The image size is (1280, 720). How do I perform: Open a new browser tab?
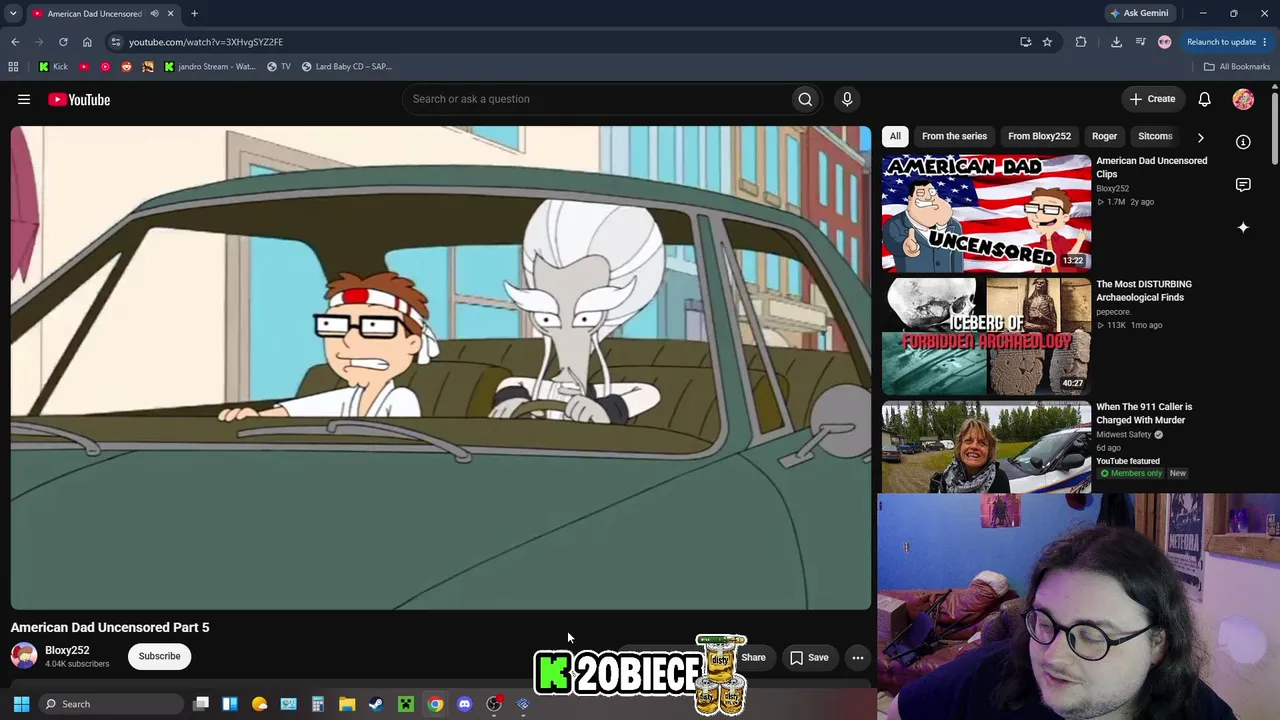click(x=194, y=14)
